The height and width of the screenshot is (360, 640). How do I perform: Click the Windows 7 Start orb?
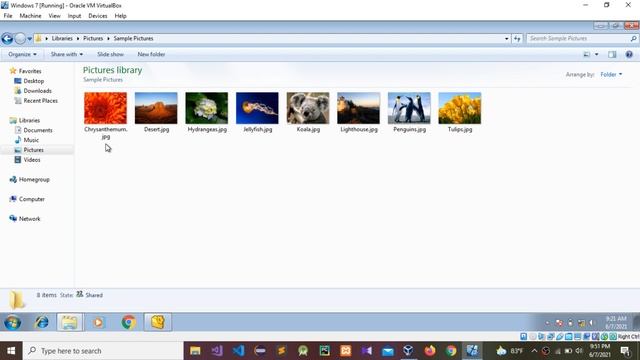(13, 322)
